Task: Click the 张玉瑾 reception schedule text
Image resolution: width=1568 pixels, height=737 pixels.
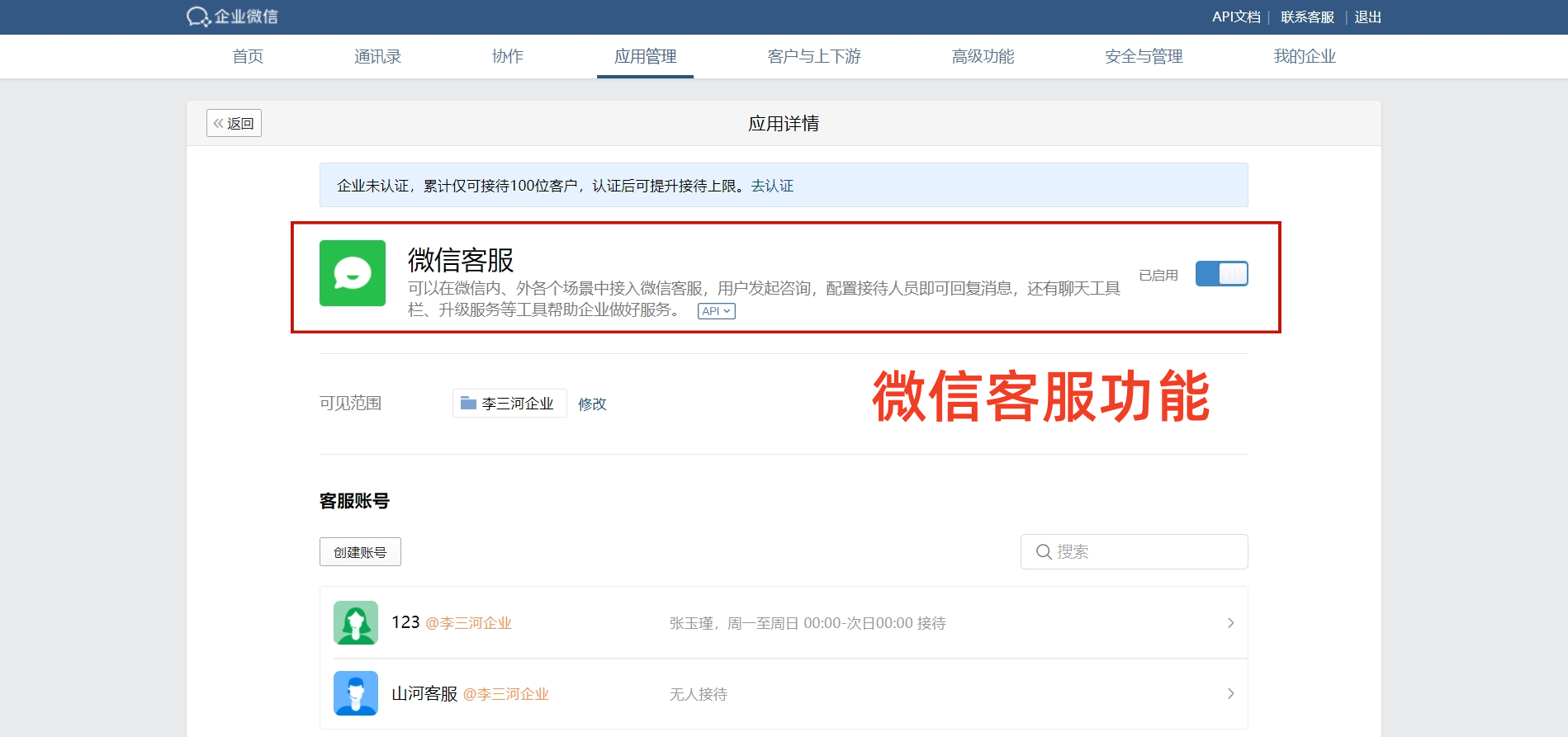Action: pos(808,623)
